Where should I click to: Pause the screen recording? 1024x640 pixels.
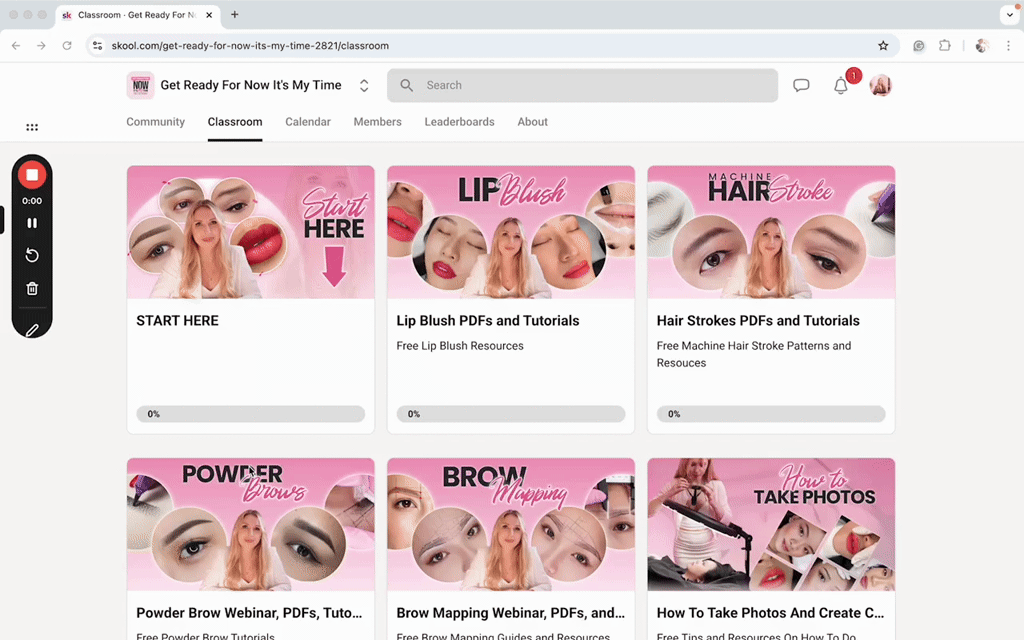32,223
